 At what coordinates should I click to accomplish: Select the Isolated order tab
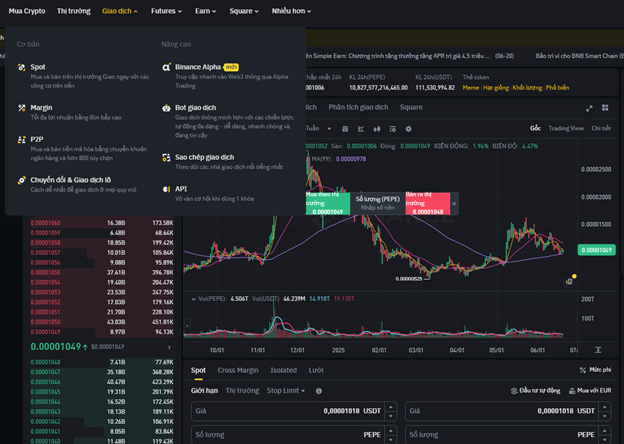[x=283, y=370]
